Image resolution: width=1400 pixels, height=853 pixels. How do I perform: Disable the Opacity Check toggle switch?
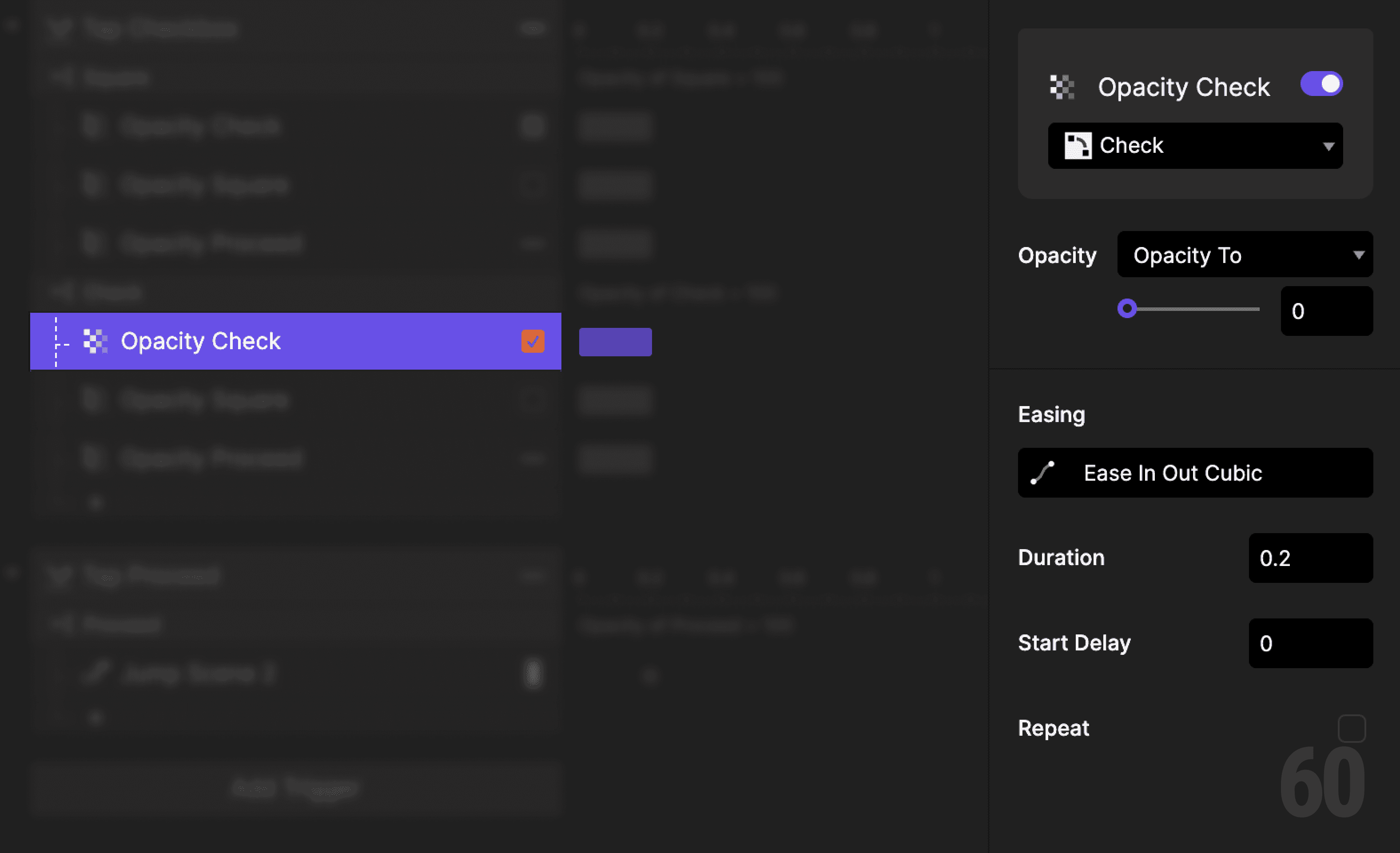click(x=1321, y=84)
